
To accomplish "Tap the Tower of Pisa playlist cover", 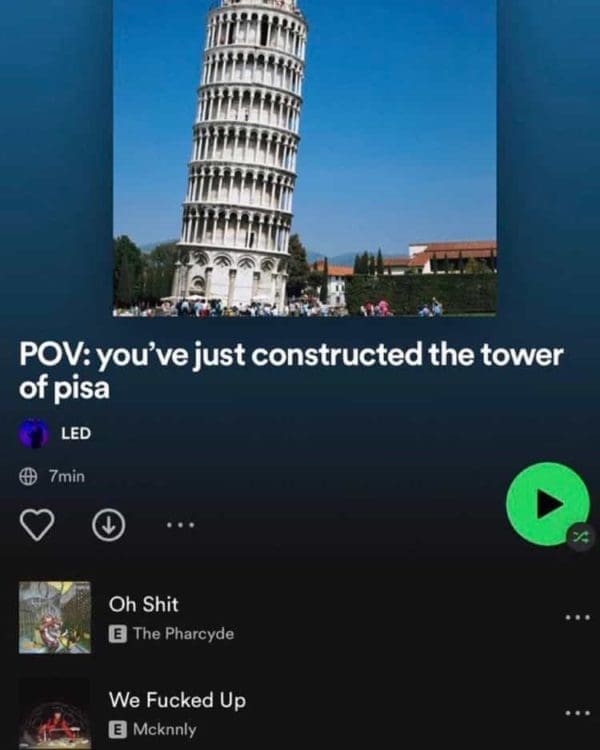I will (304, 158).
